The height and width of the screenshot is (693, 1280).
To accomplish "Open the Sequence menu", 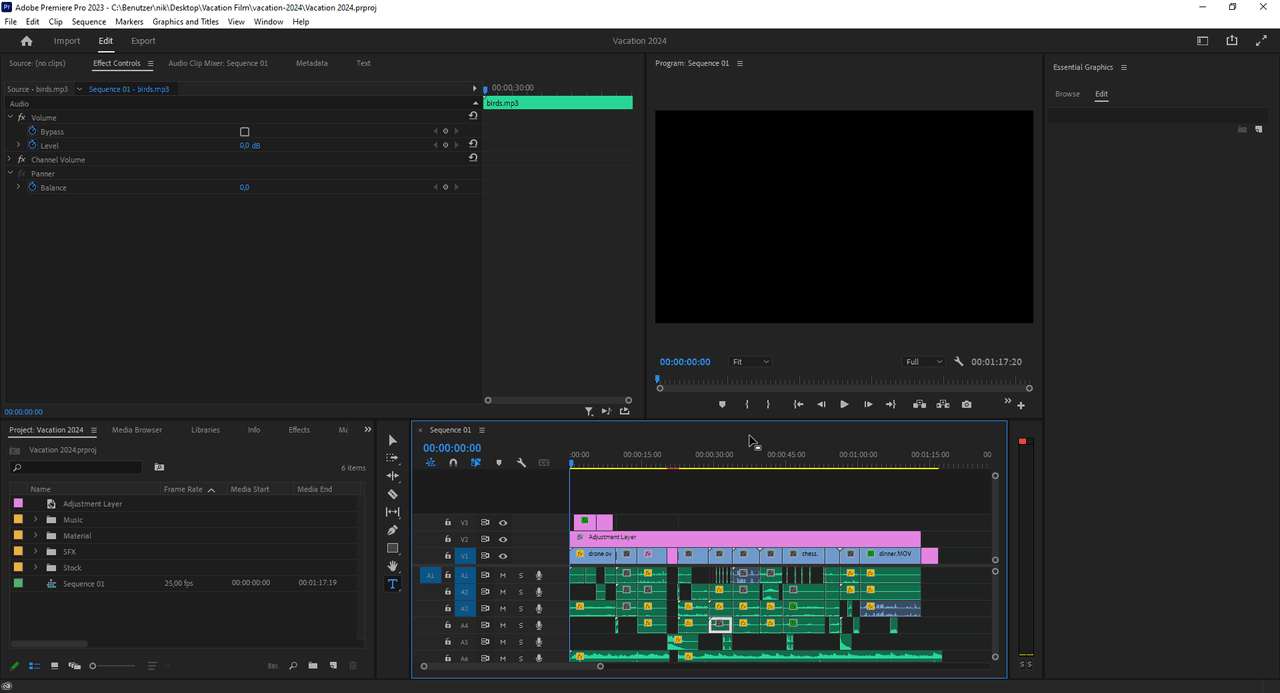I will pyautogui.click(x=89, y=21).
